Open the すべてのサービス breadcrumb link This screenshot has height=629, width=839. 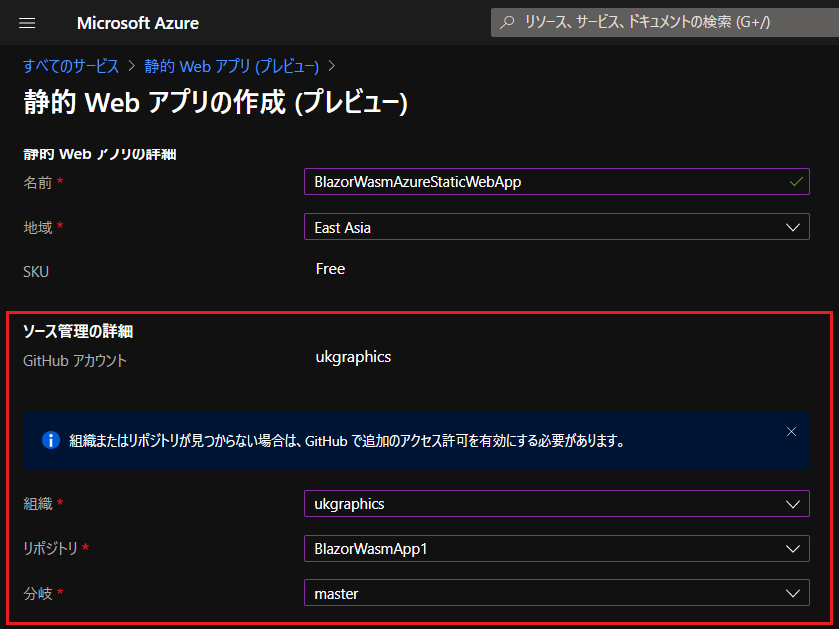[x=71, y=66]
